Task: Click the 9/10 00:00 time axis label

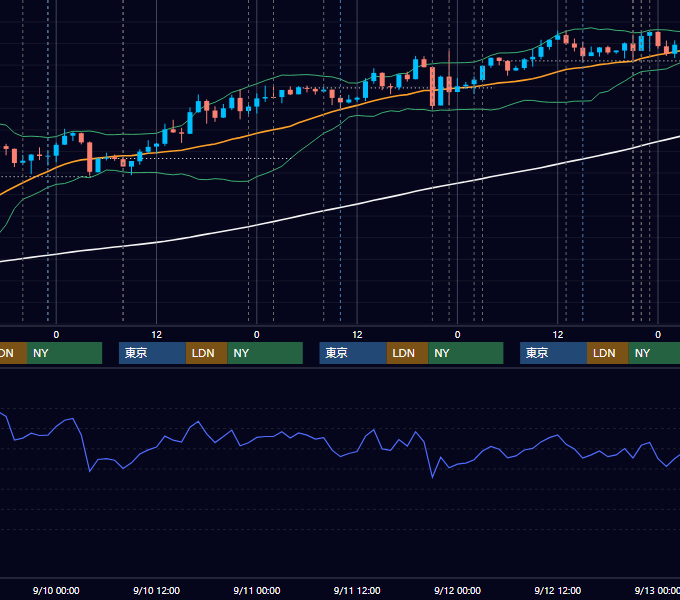Action: tap(56, 590)
